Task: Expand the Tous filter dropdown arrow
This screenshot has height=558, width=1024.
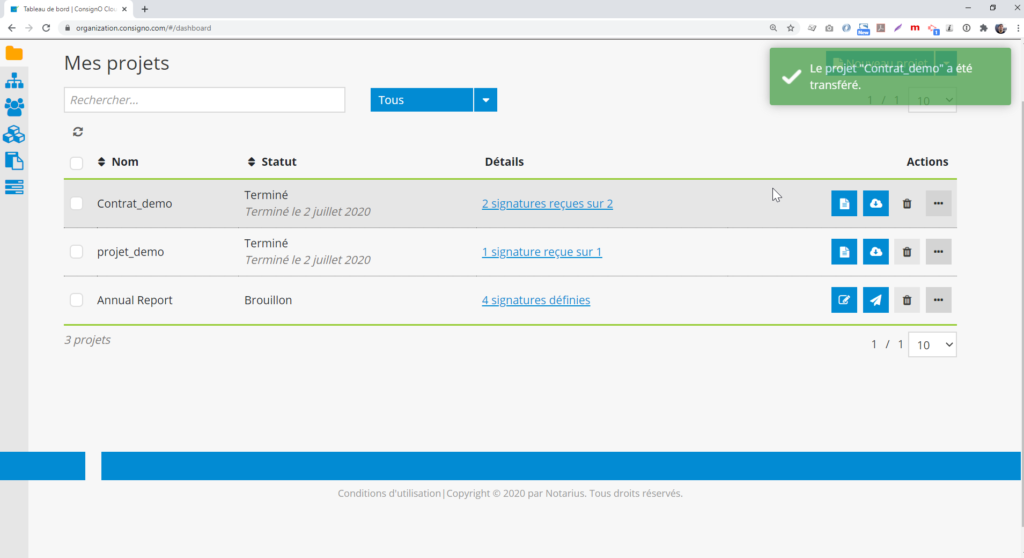Action: pyautogui.click(x=485, y=100)
